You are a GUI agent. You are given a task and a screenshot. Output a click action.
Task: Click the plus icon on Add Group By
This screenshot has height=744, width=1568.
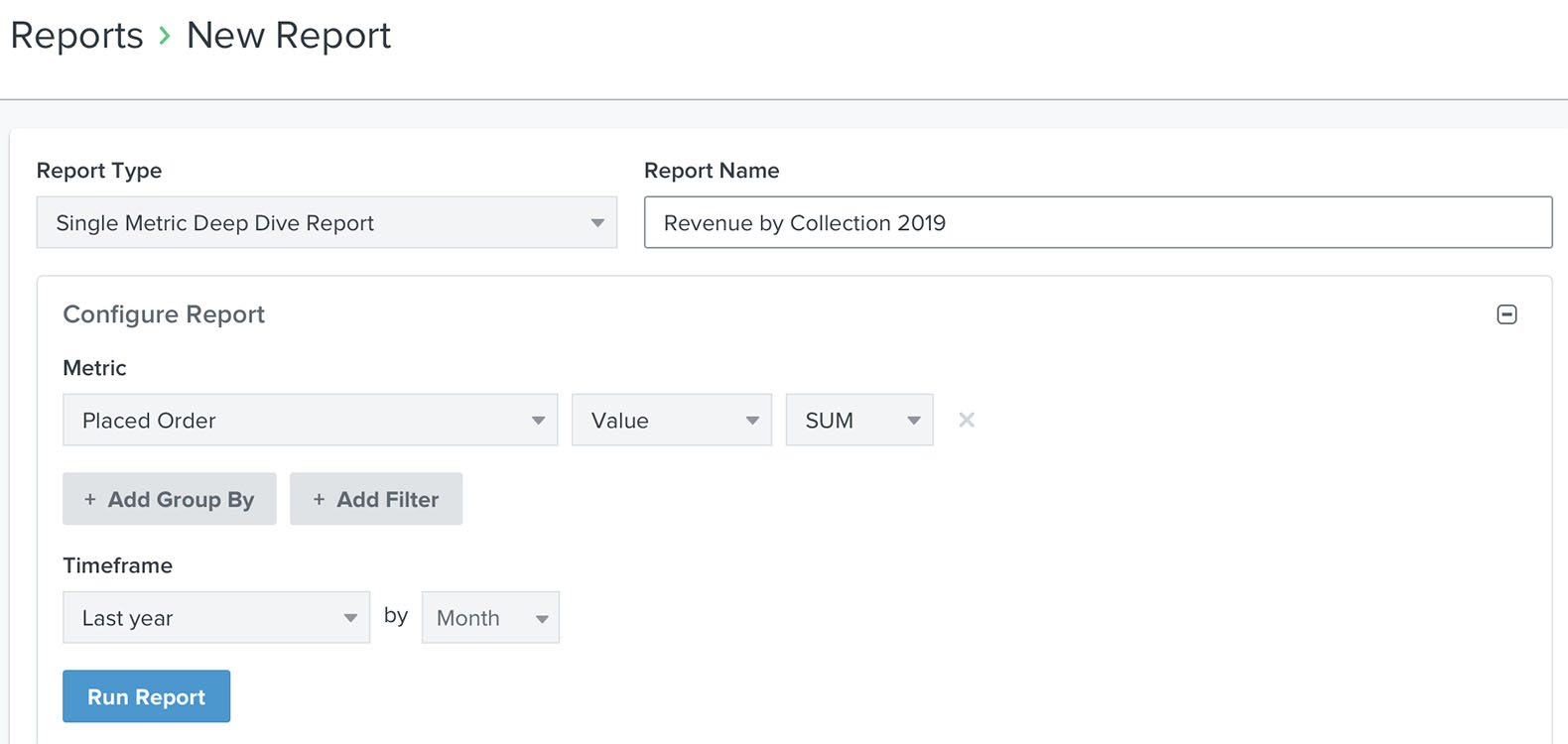pyautogui.click(x=90, y=500)
